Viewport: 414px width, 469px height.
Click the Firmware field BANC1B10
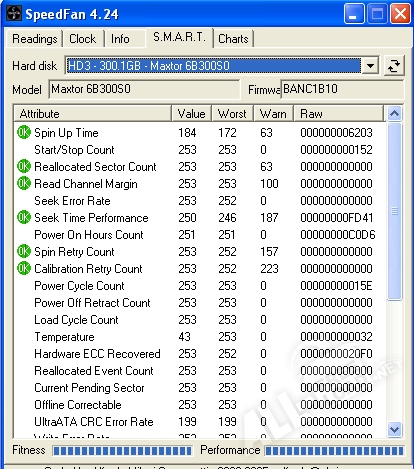tap(342, 89)
